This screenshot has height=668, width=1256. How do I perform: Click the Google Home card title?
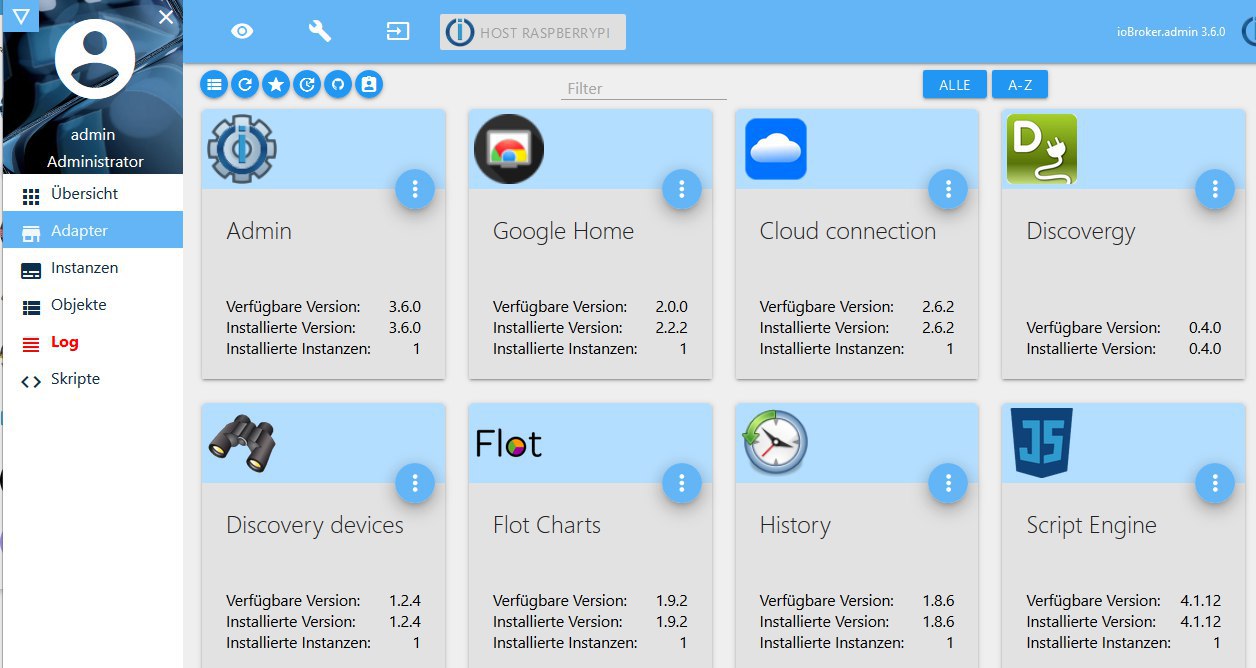563,231
